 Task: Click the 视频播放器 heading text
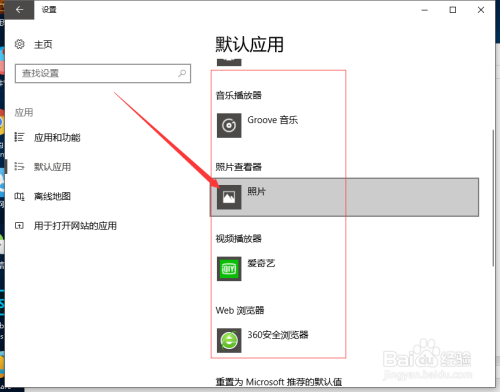click(x=239, y=238)
